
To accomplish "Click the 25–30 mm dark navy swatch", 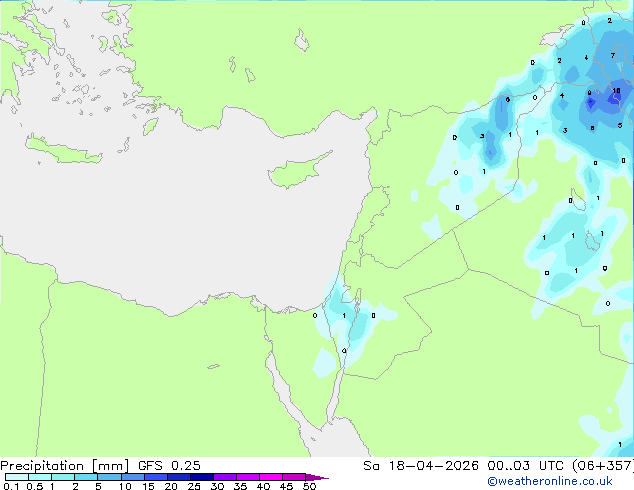I will tap(202, 477).
